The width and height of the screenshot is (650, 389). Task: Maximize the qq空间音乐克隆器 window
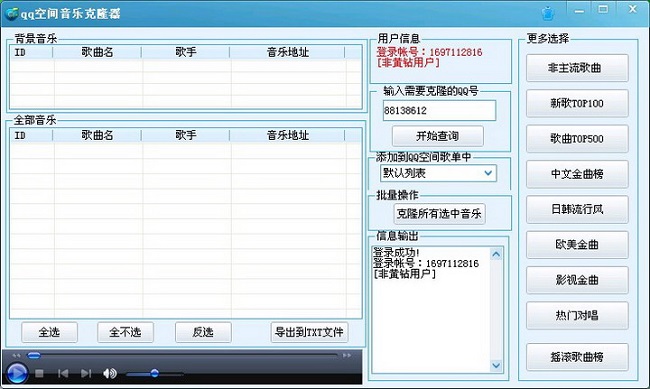[603, 9]
